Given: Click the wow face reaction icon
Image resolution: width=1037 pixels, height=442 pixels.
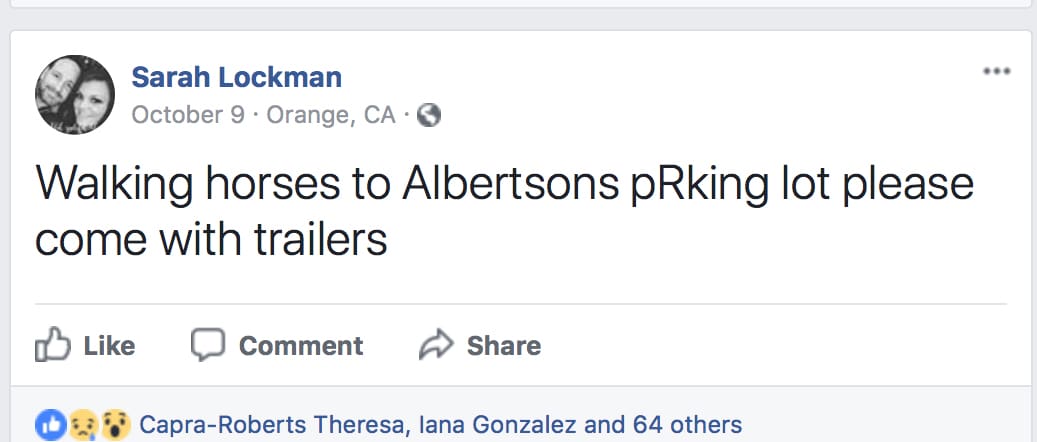Looking at the screenshot, I should tap(116, 425).
